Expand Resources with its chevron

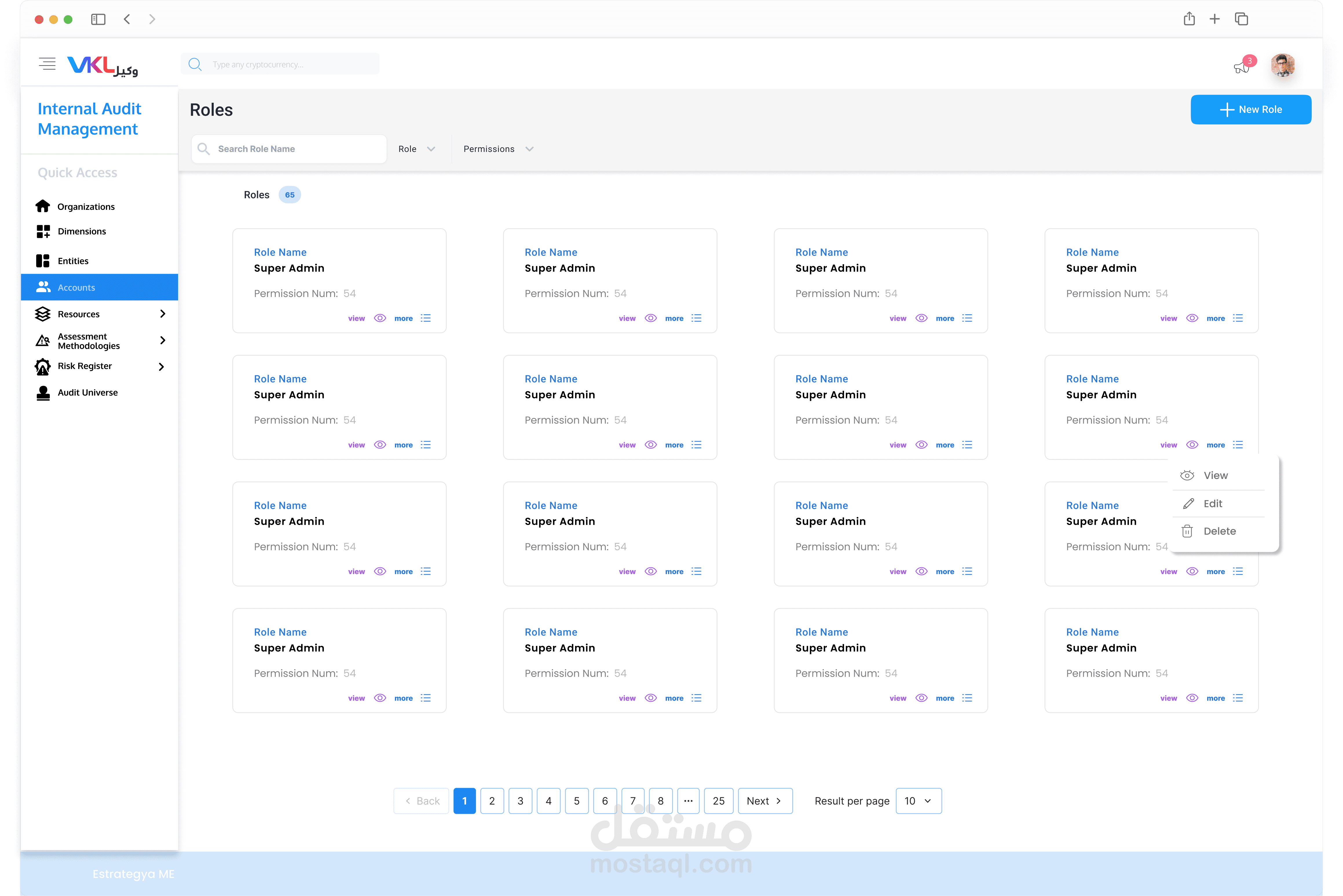pyautogui.click(x=162, y=314)
